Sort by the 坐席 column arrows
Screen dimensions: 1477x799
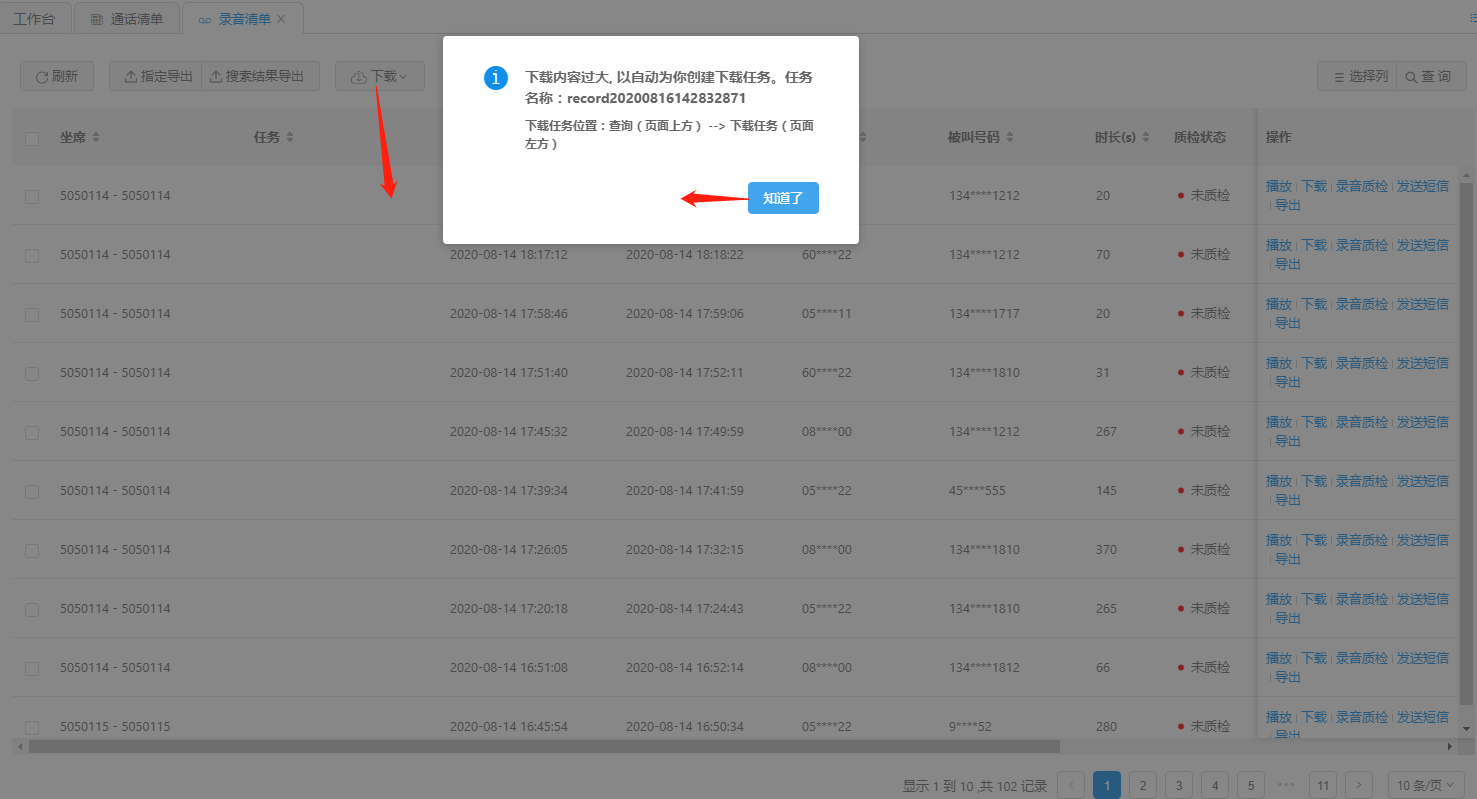(96, 138)
